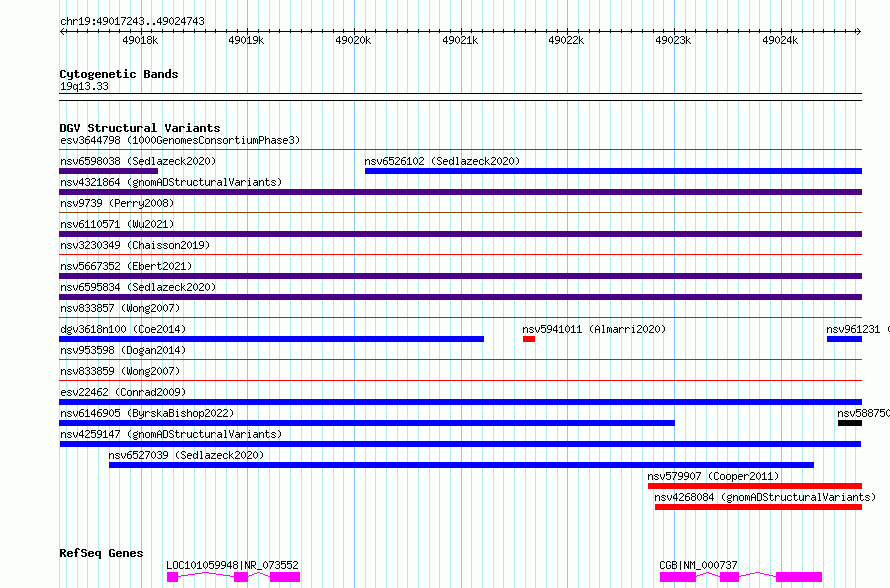Open the LOC101059948|NR_073552 gene label
Viewport: 890px width, 588px height.
click(232, 565)
